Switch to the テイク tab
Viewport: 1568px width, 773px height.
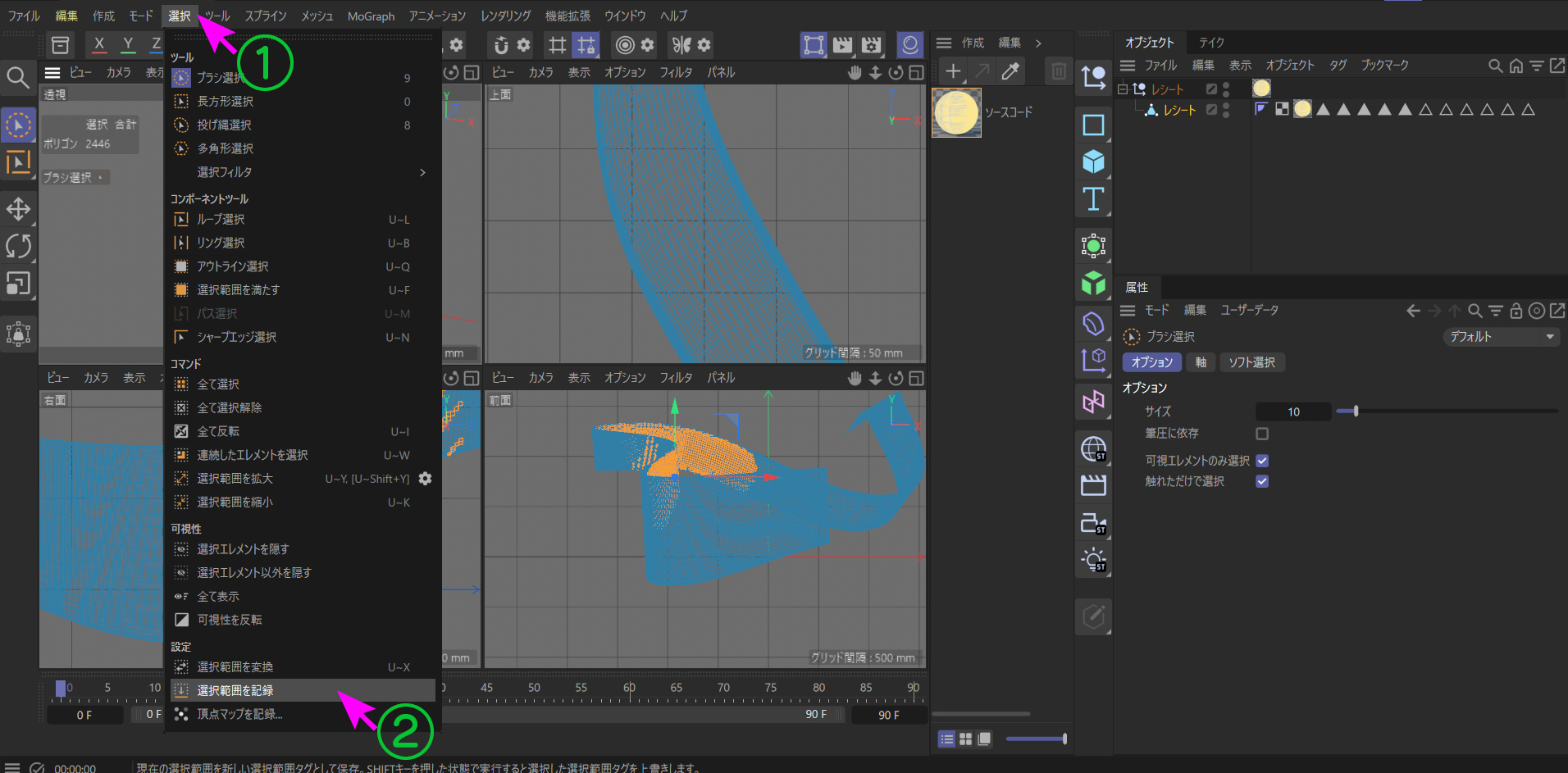(x=1211, y=43)
